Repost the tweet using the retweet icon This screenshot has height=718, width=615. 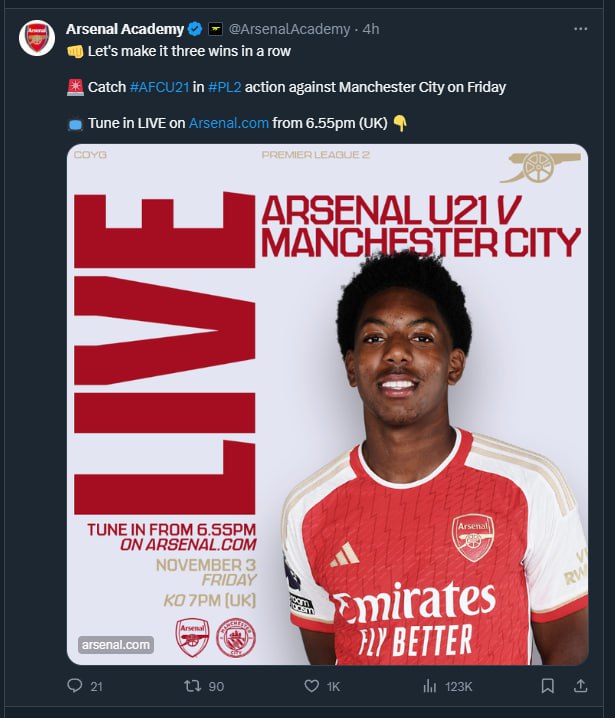tap(194, 686)
